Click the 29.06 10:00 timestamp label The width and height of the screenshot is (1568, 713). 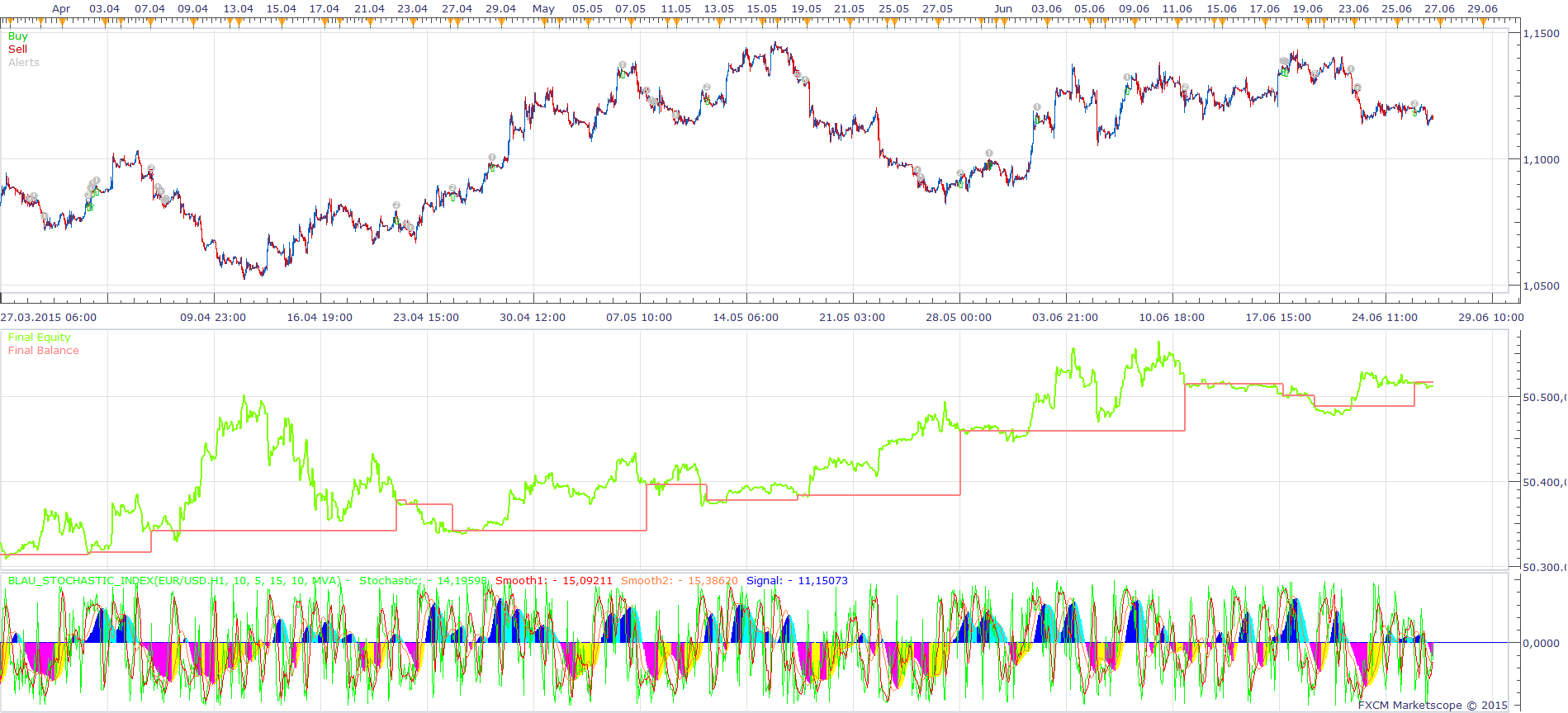[1491, 318]
